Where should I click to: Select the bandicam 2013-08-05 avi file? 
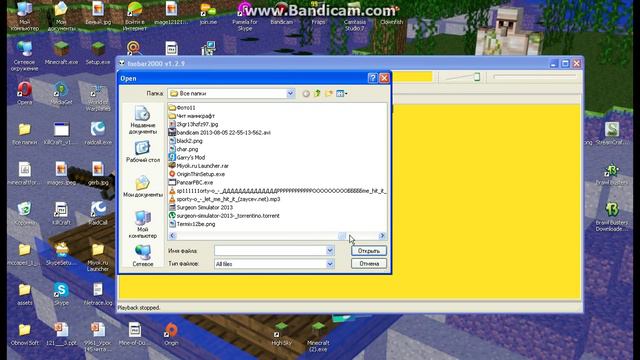pos(220,133)
